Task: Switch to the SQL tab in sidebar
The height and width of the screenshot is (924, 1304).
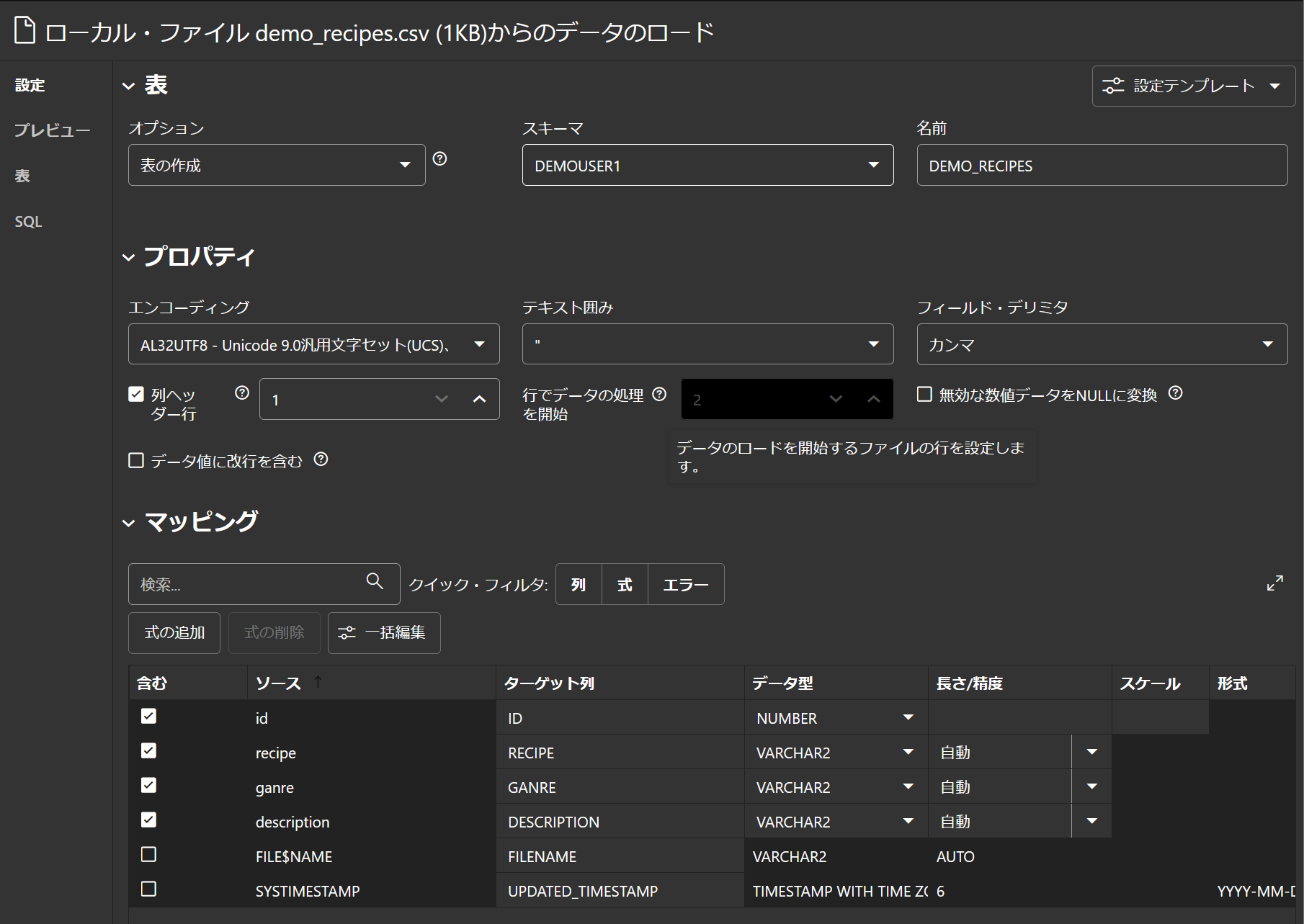Action: tap(28, 221)
